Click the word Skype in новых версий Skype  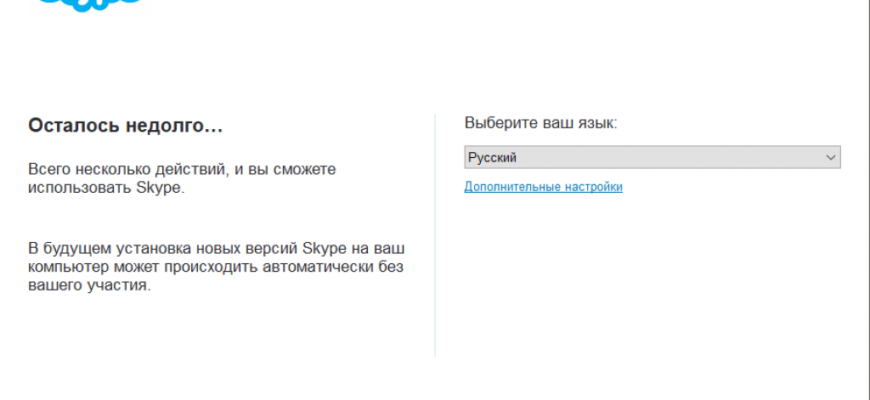point(323,247)
